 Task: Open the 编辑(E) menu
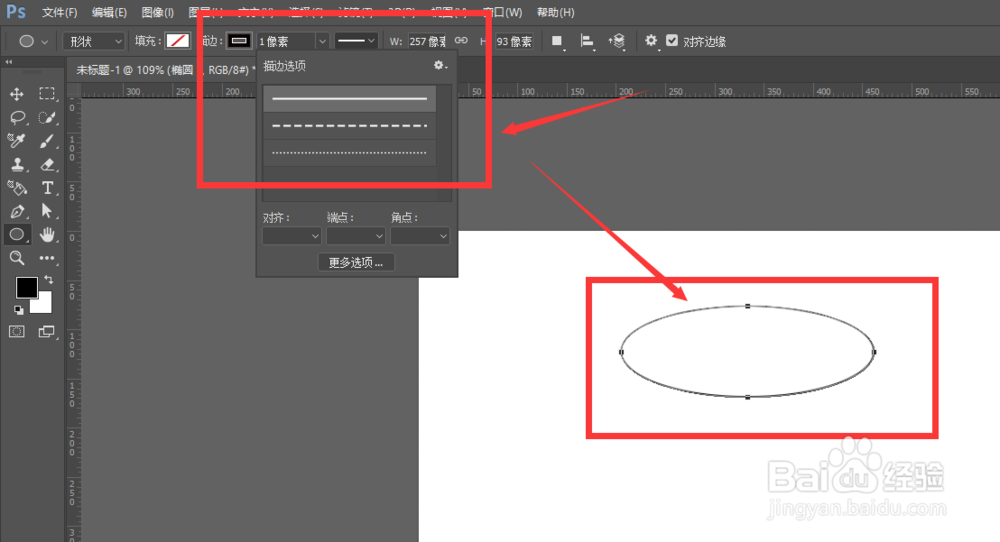(x=109, y=12)
